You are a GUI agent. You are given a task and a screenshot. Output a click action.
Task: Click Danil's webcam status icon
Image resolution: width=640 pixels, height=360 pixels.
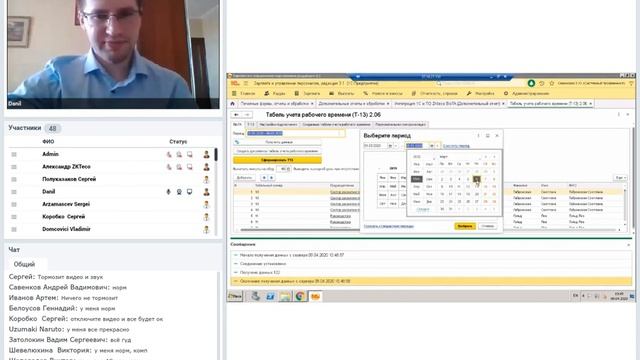click(179, 192)
